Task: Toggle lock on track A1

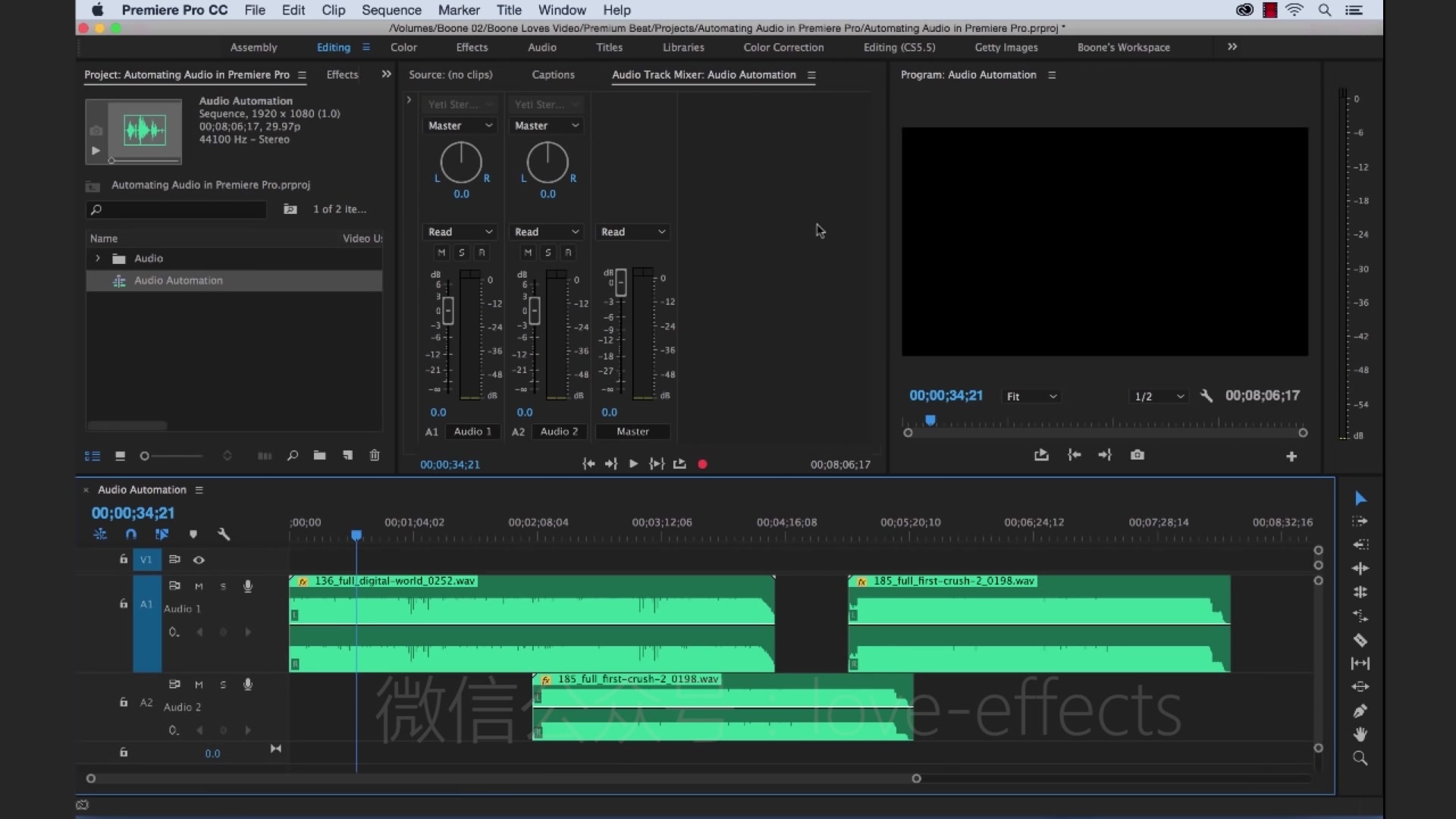Action: [x=124, y=604]
